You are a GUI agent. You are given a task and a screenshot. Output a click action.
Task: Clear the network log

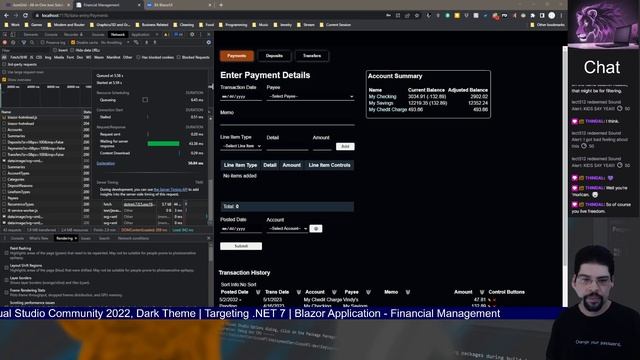[13, 42]
